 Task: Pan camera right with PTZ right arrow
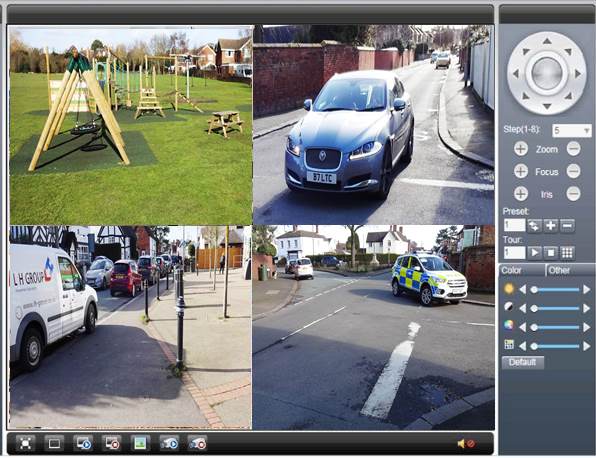(578, 73)
